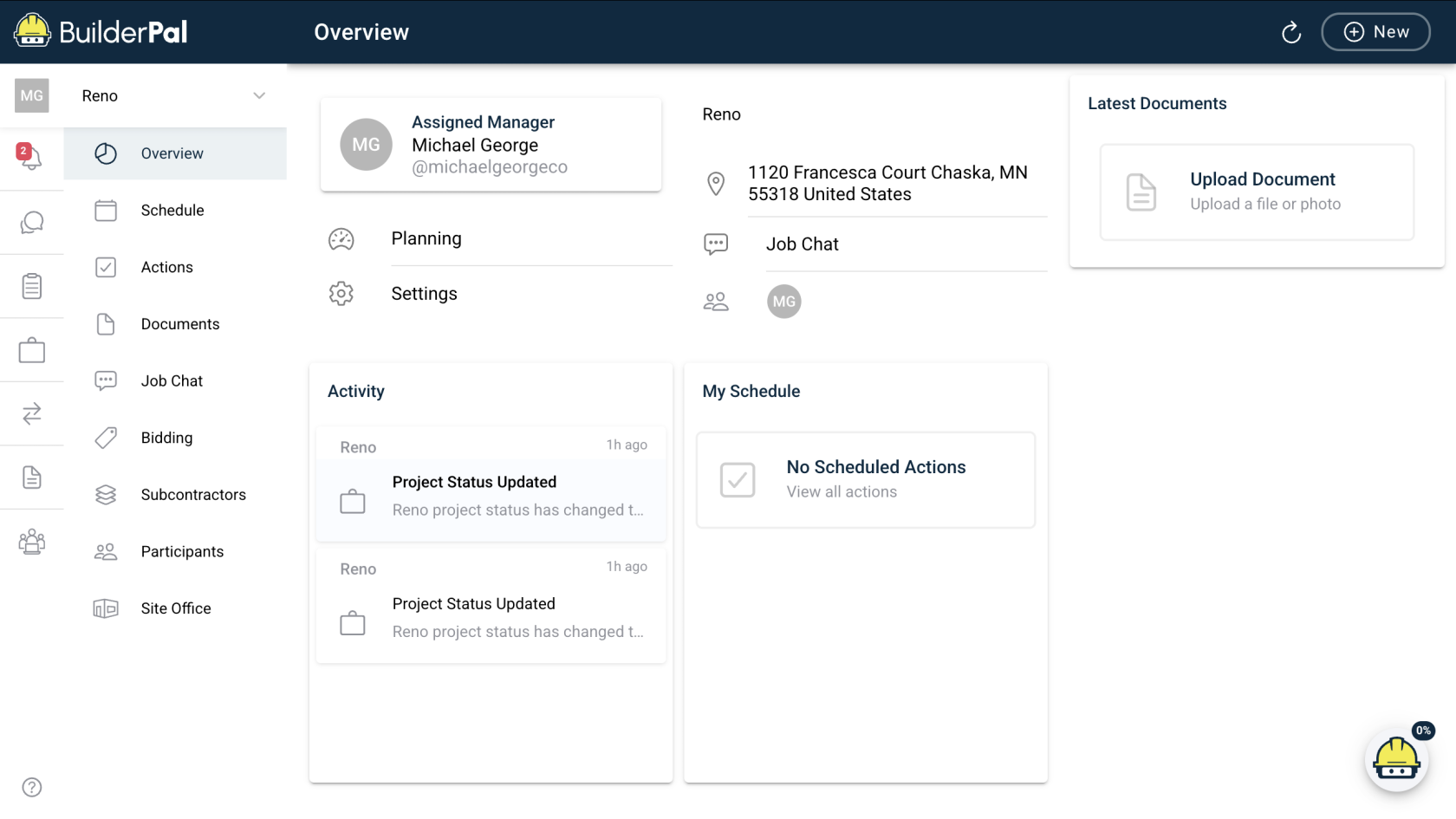
Task: Open project Settings row
Action: pyautogui.click(x=424, y=294)
